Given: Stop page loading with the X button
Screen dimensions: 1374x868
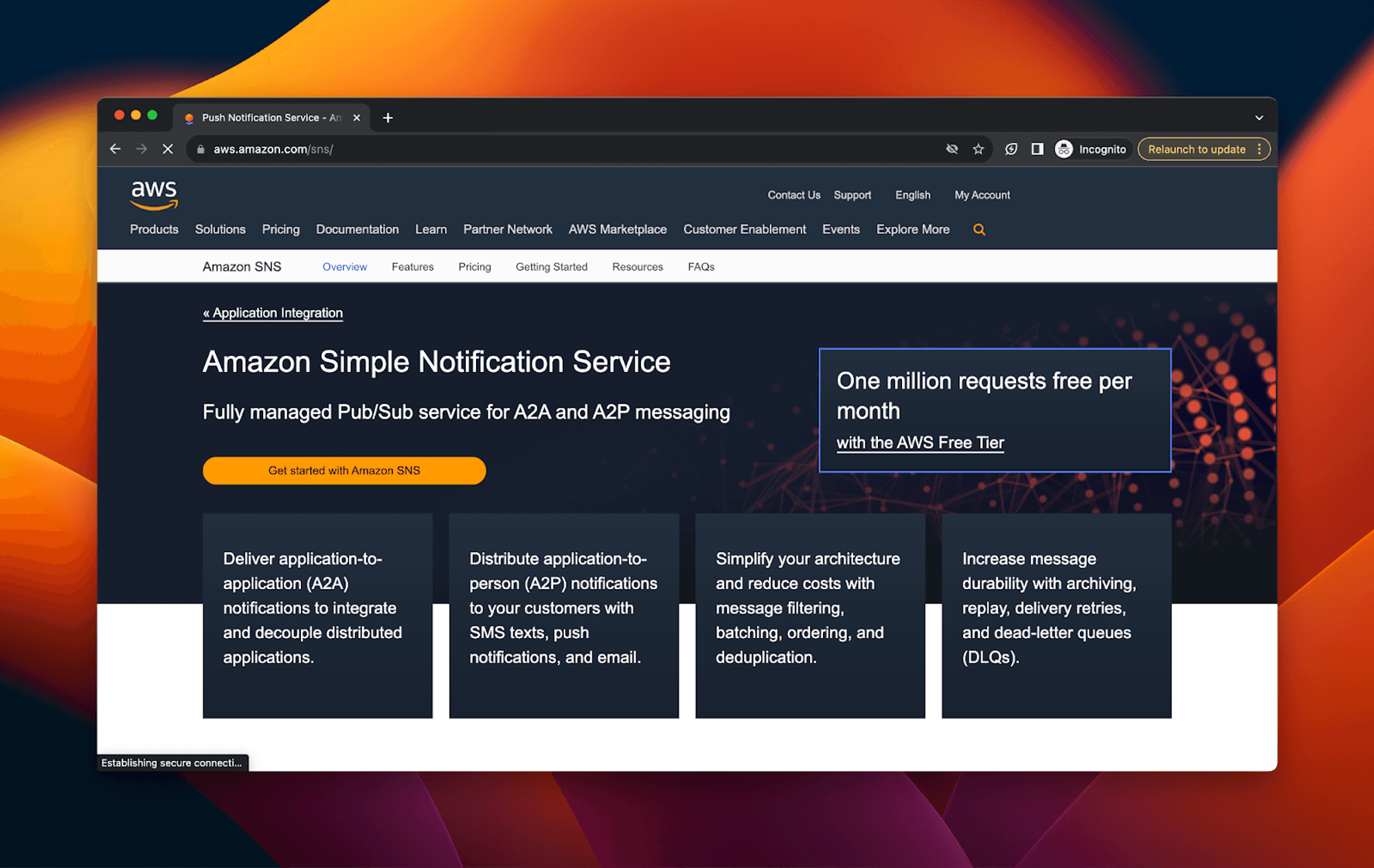Looking at the screenshot, I should (168, 149).
